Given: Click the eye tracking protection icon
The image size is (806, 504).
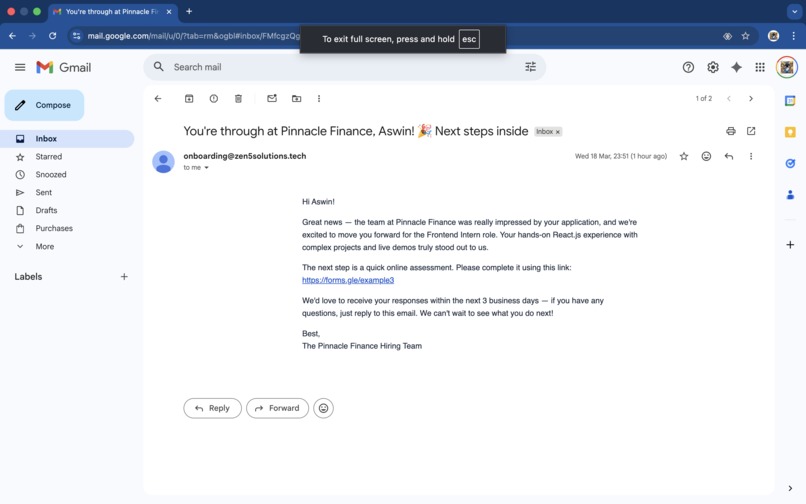Looking at the screenshot, I should click(x=727, y=35).
